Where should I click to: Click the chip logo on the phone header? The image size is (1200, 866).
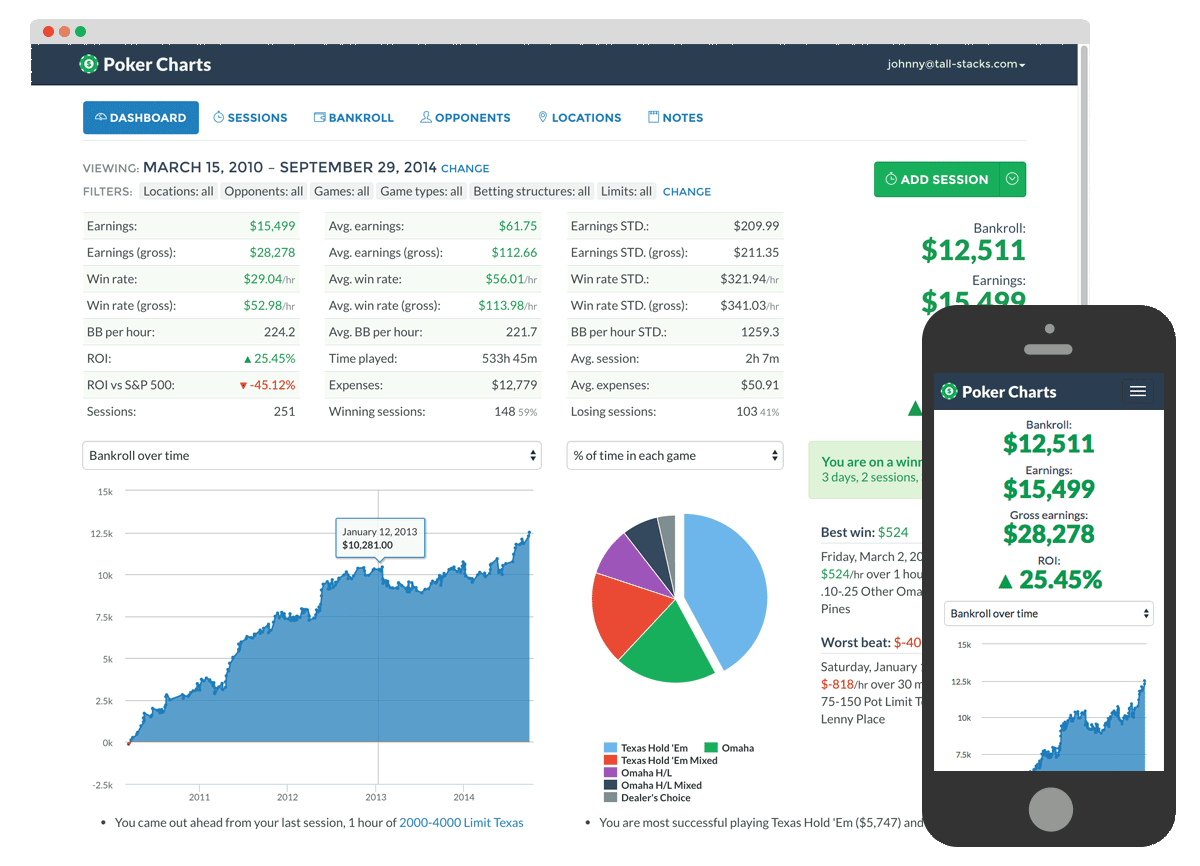(948, 391)
